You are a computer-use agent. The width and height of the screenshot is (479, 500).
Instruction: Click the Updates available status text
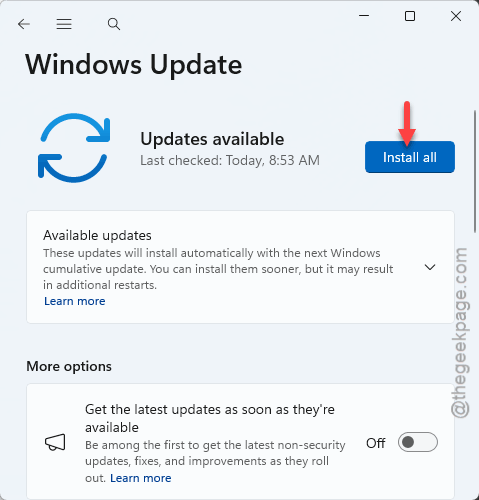point(212,139)
